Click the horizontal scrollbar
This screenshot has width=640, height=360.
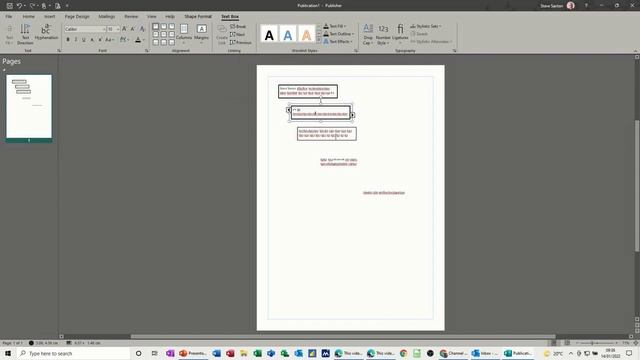click(343, 337)
